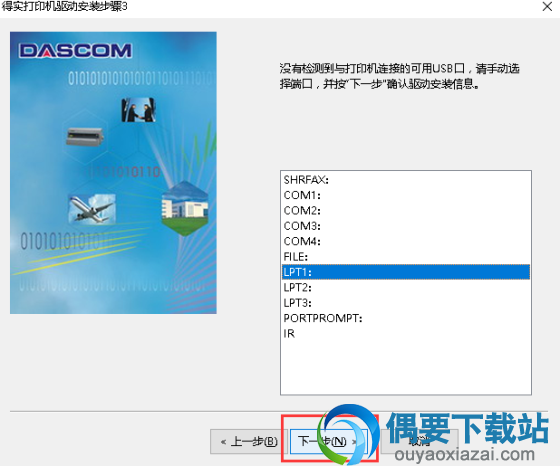Click the building hexagon image

tap(185, 209)
